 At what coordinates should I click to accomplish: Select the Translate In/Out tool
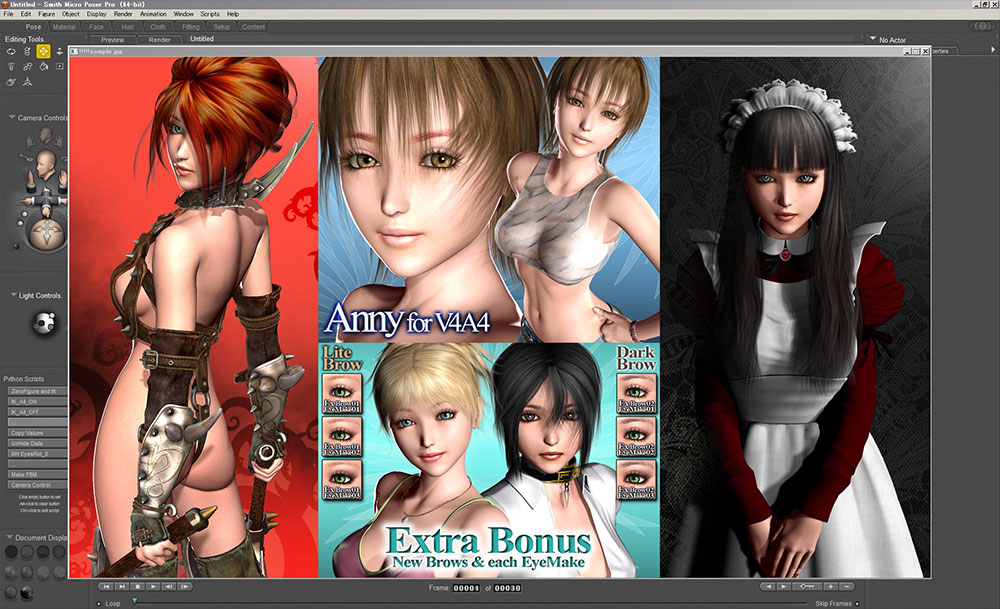pos(59,52)
